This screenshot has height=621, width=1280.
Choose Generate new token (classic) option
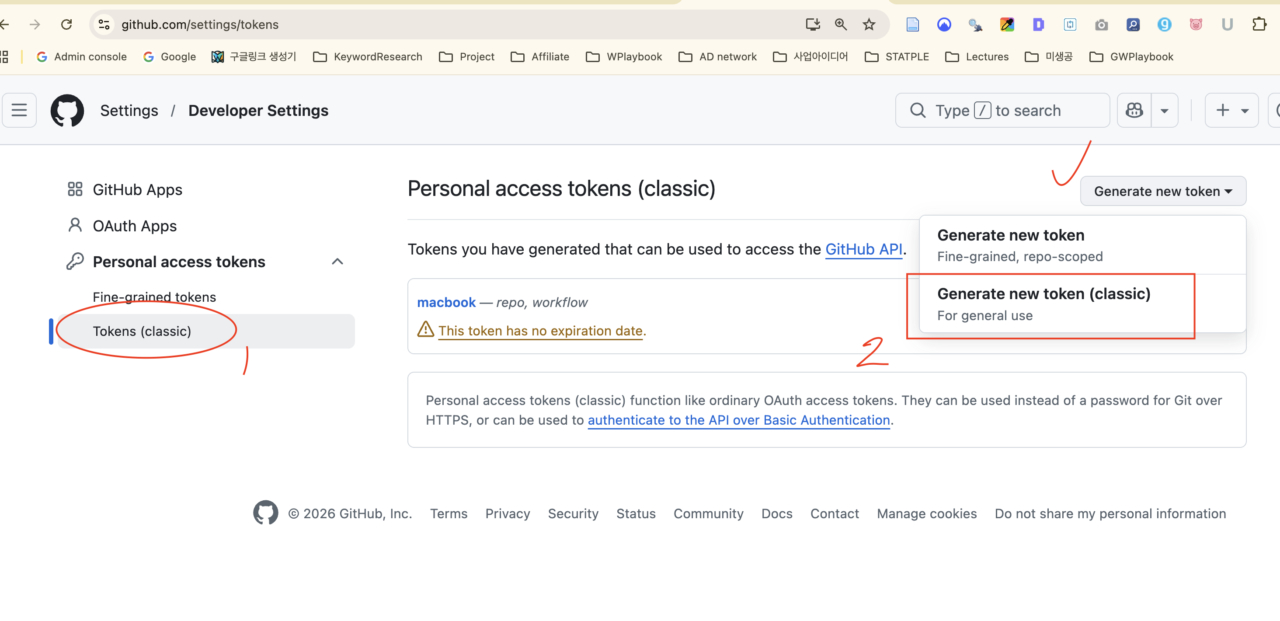coord(1082,304)
